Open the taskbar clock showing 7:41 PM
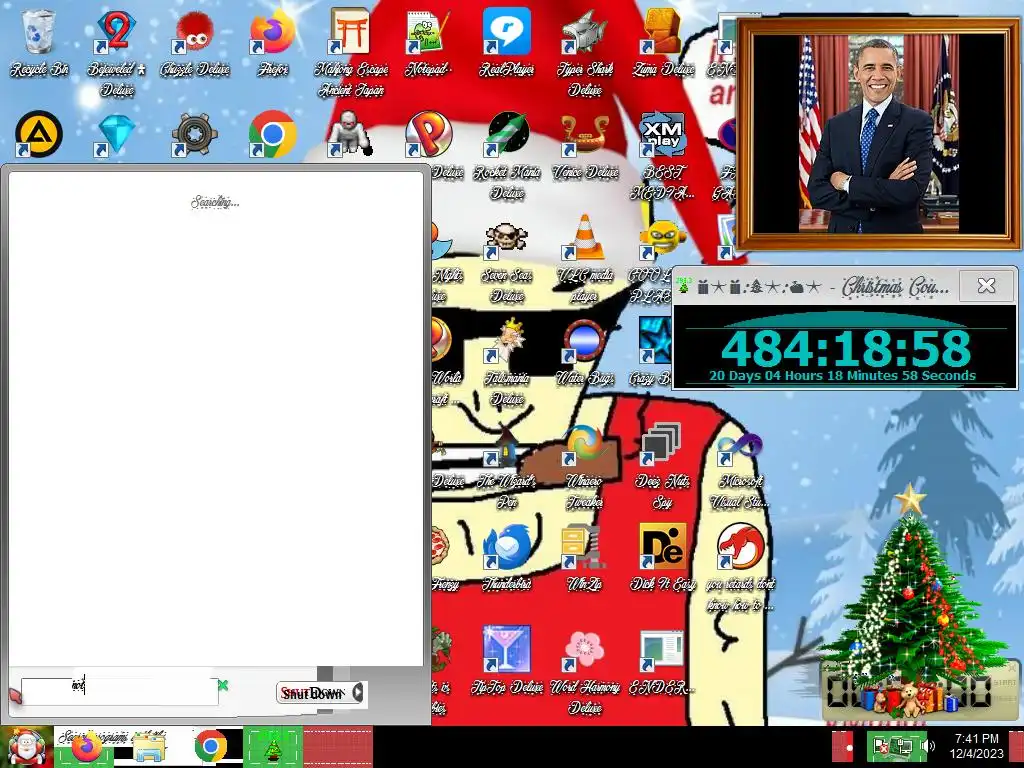The width and height of the screenshot is (1024, 768). click(976, 746)
